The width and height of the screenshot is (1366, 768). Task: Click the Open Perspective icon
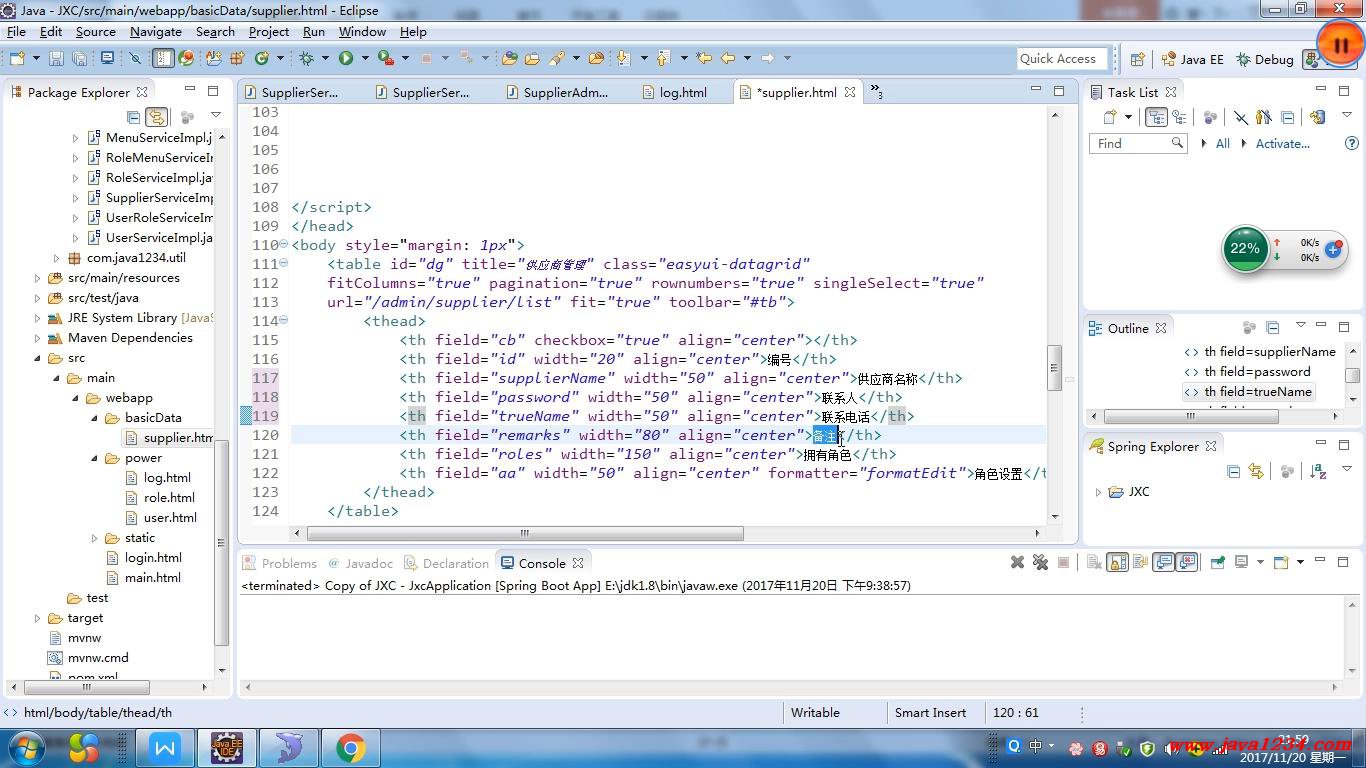pyautogui.click(x=1138, y=59)
